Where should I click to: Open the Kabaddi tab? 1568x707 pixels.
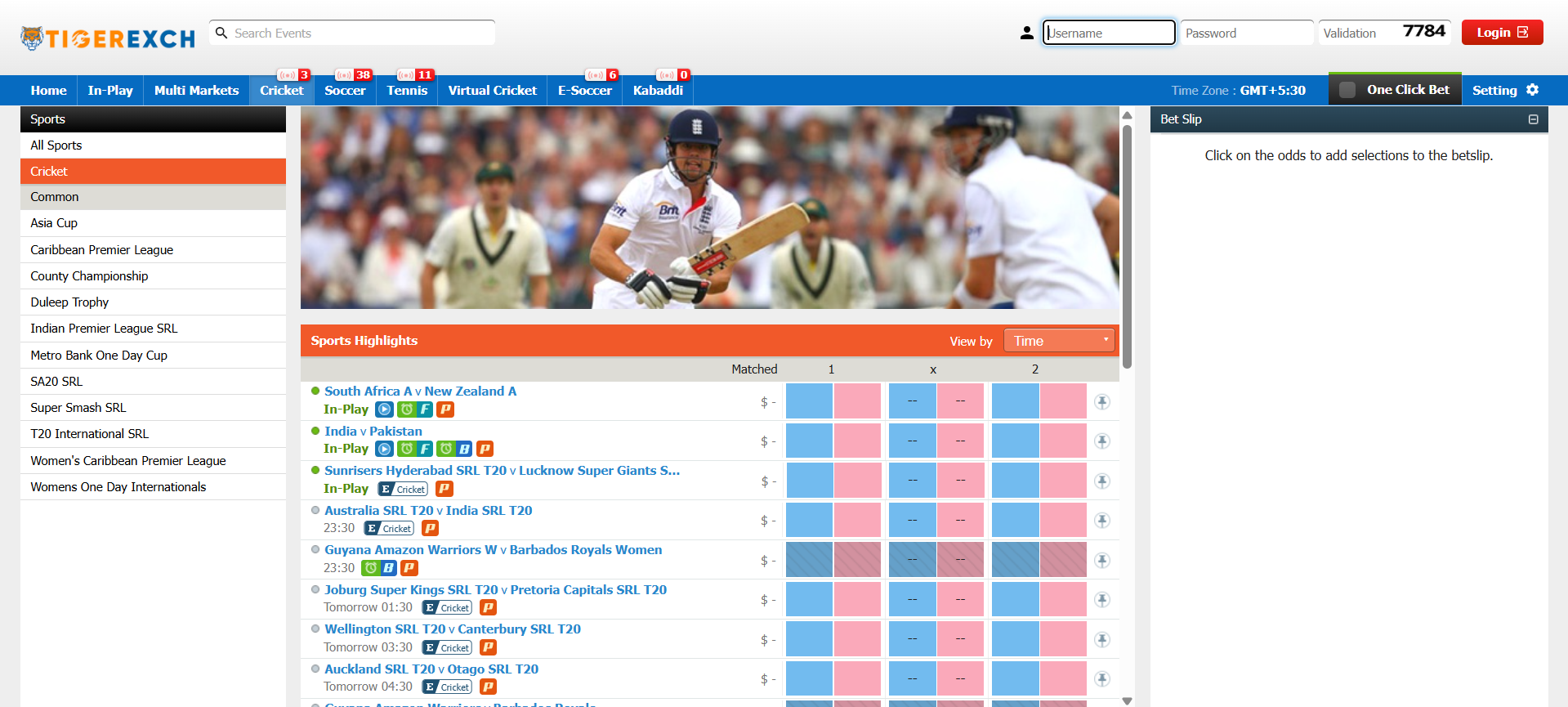pyautogui.click(x=658, y=91)
